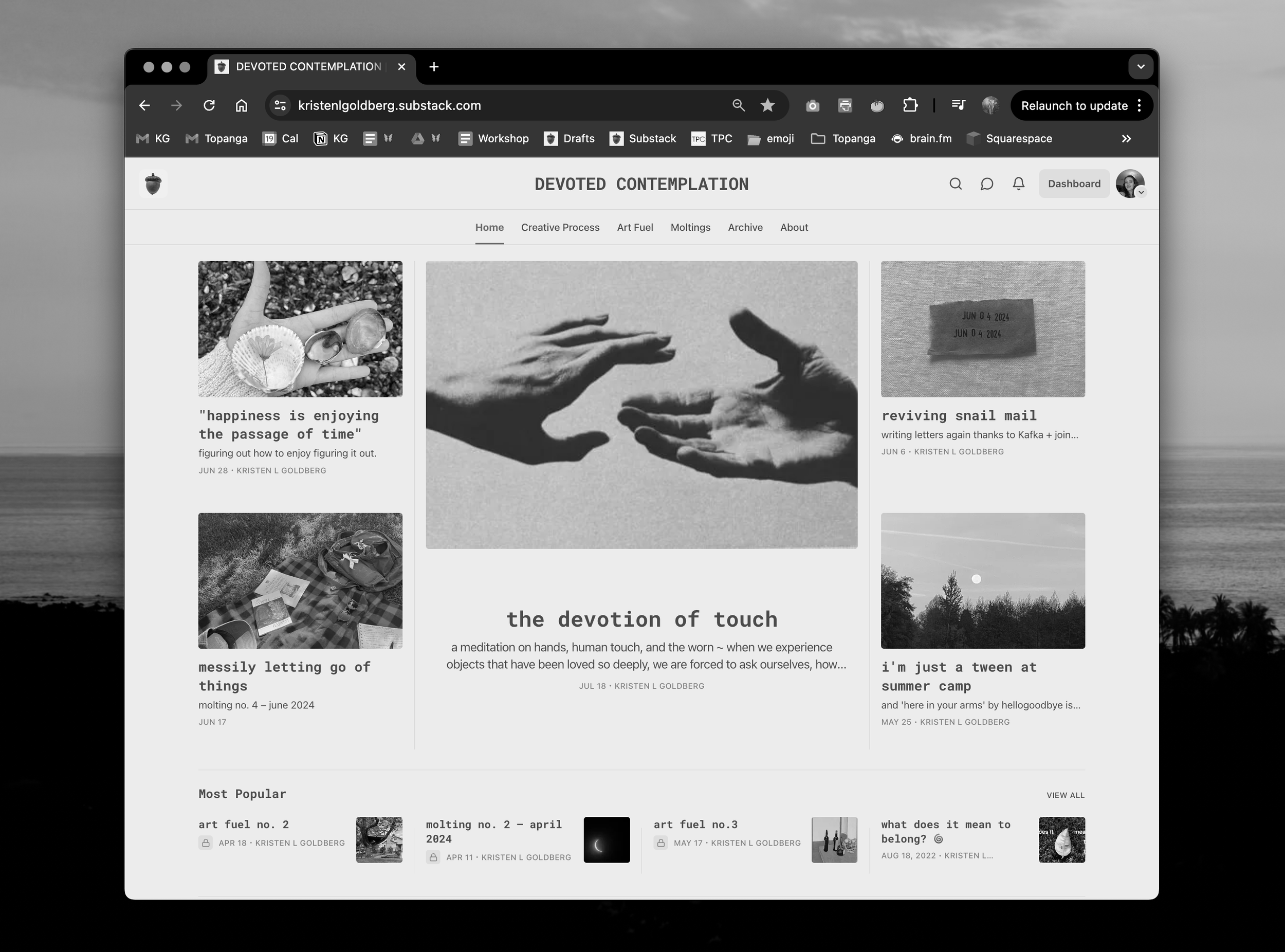This screenshot has width=1285, height=952.
Task: Open the browser extensions puzzle icon
Action: tap(910, 105)
